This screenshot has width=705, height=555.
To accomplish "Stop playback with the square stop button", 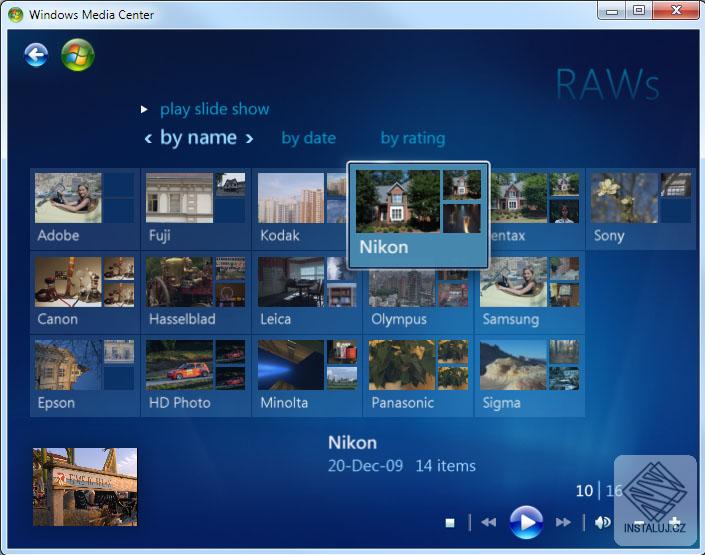I will point(450,523).
